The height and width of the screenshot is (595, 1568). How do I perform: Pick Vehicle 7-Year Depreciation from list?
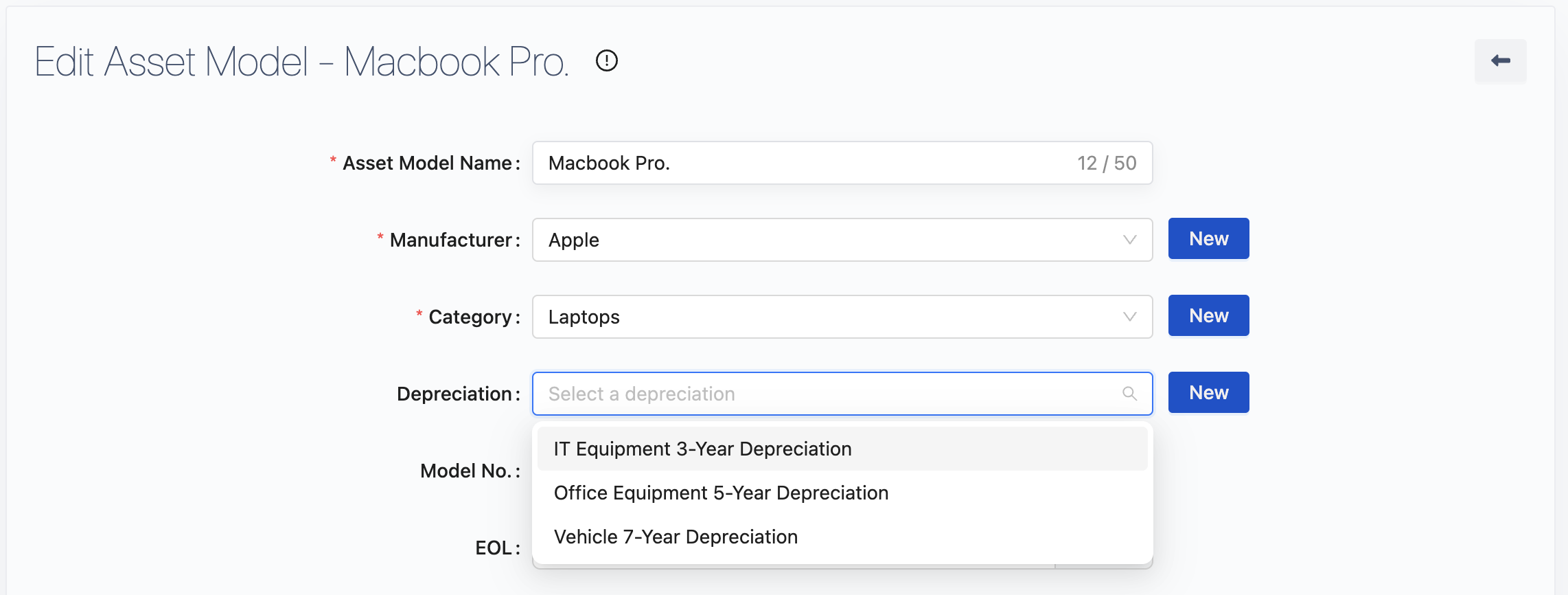676,537
